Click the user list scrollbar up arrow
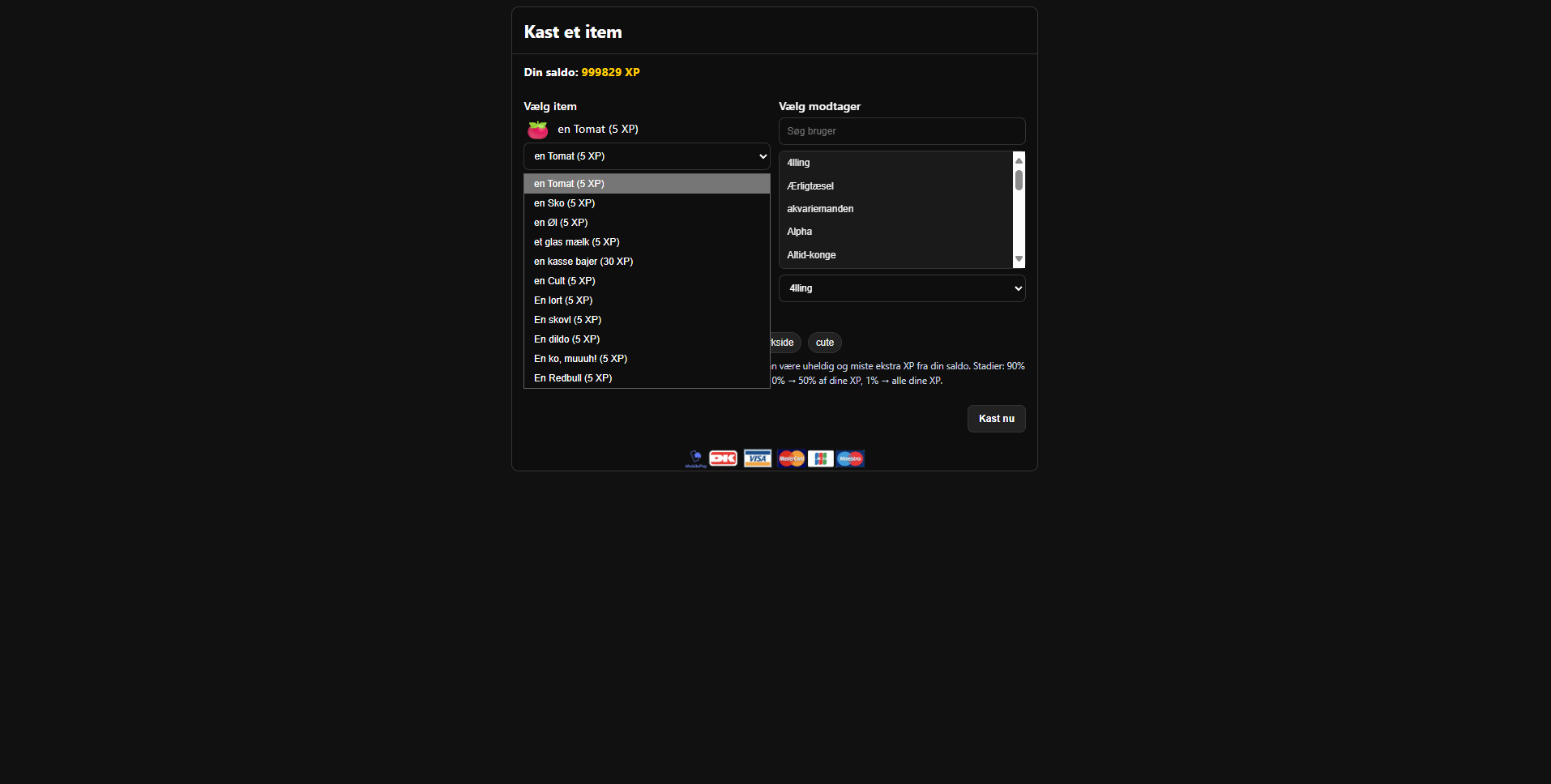This screenshot has width=1551, height=784. (1019, 160)
